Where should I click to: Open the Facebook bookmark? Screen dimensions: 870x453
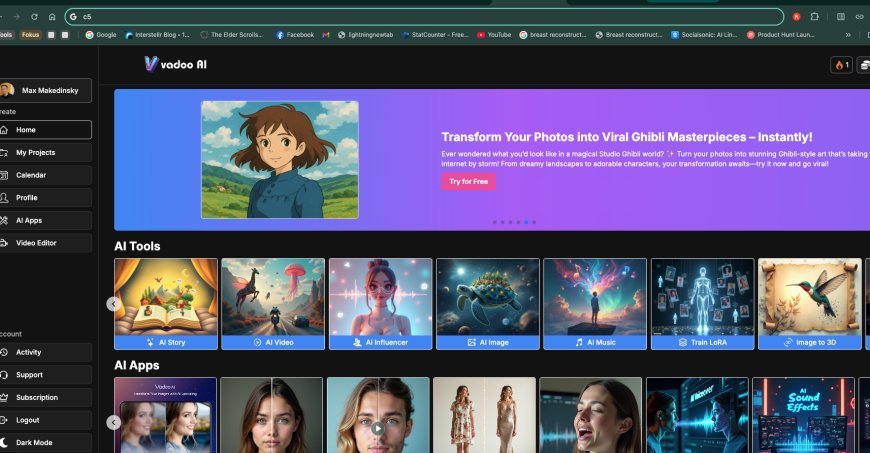pyautogui.click(x=295, y=34)
